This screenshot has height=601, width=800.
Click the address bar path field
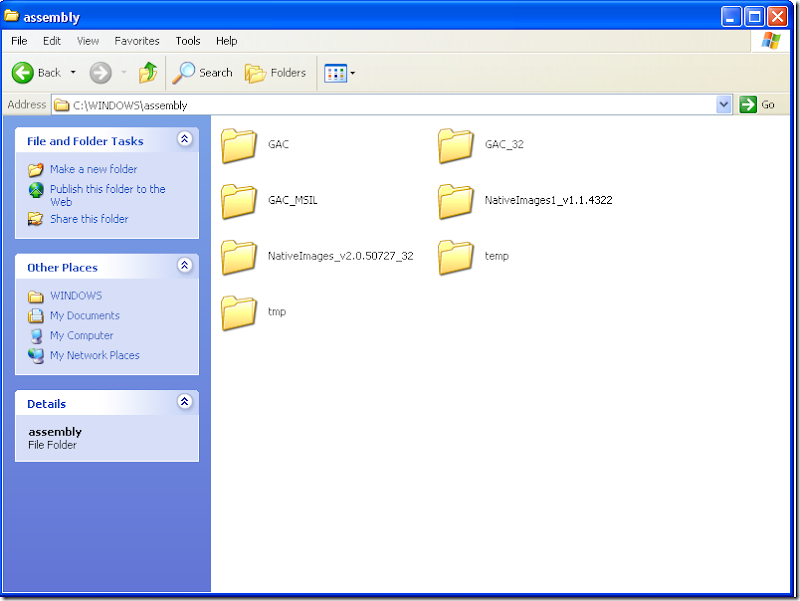pyautogui.click(x=390, y=105)
